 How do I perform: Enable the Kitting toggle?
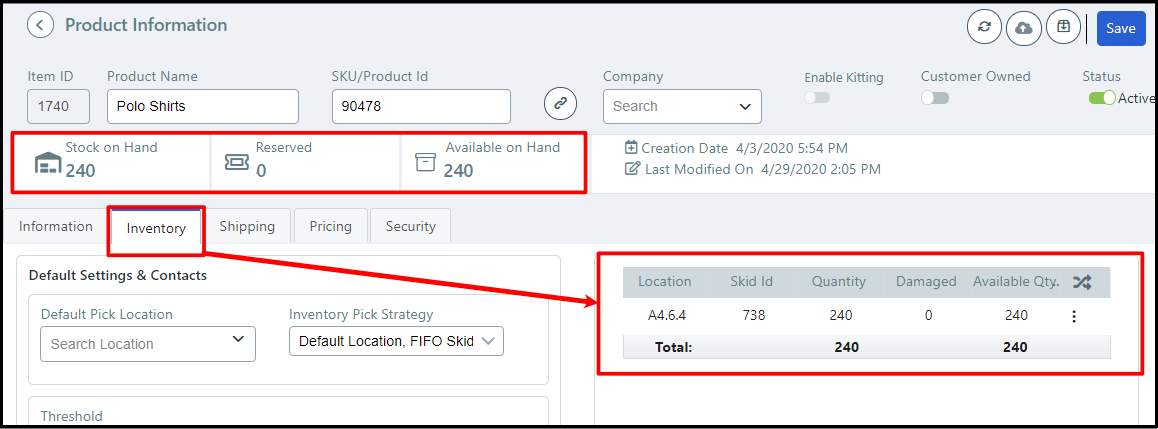(x=817, y=98)
